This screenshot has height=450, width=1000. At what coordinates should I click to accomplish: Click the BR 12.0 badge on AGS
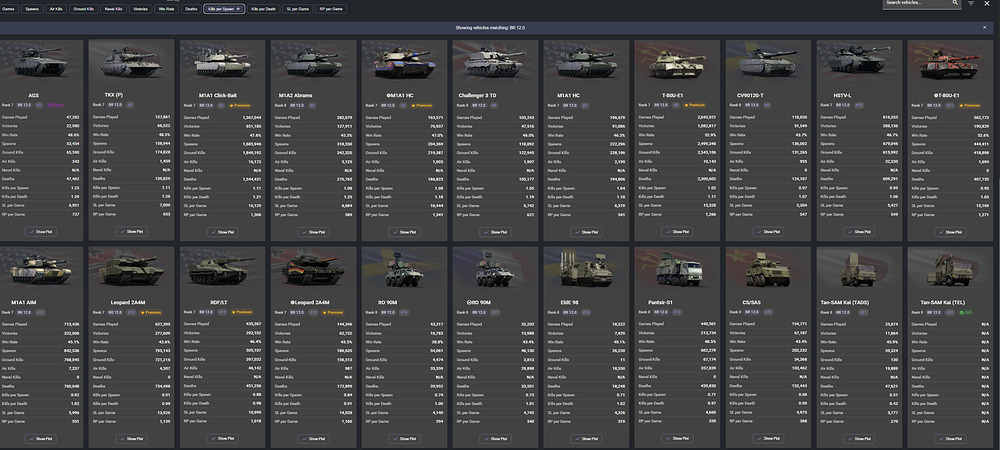point(24,105)
